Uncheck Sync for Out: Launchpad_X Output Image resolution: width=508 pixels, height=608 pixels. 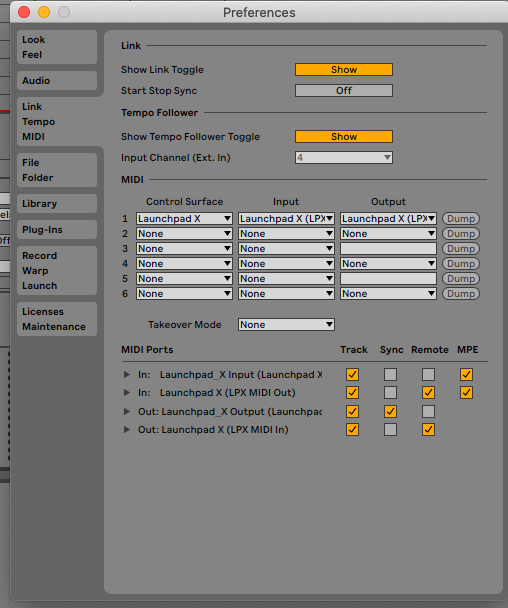[390, 411]
